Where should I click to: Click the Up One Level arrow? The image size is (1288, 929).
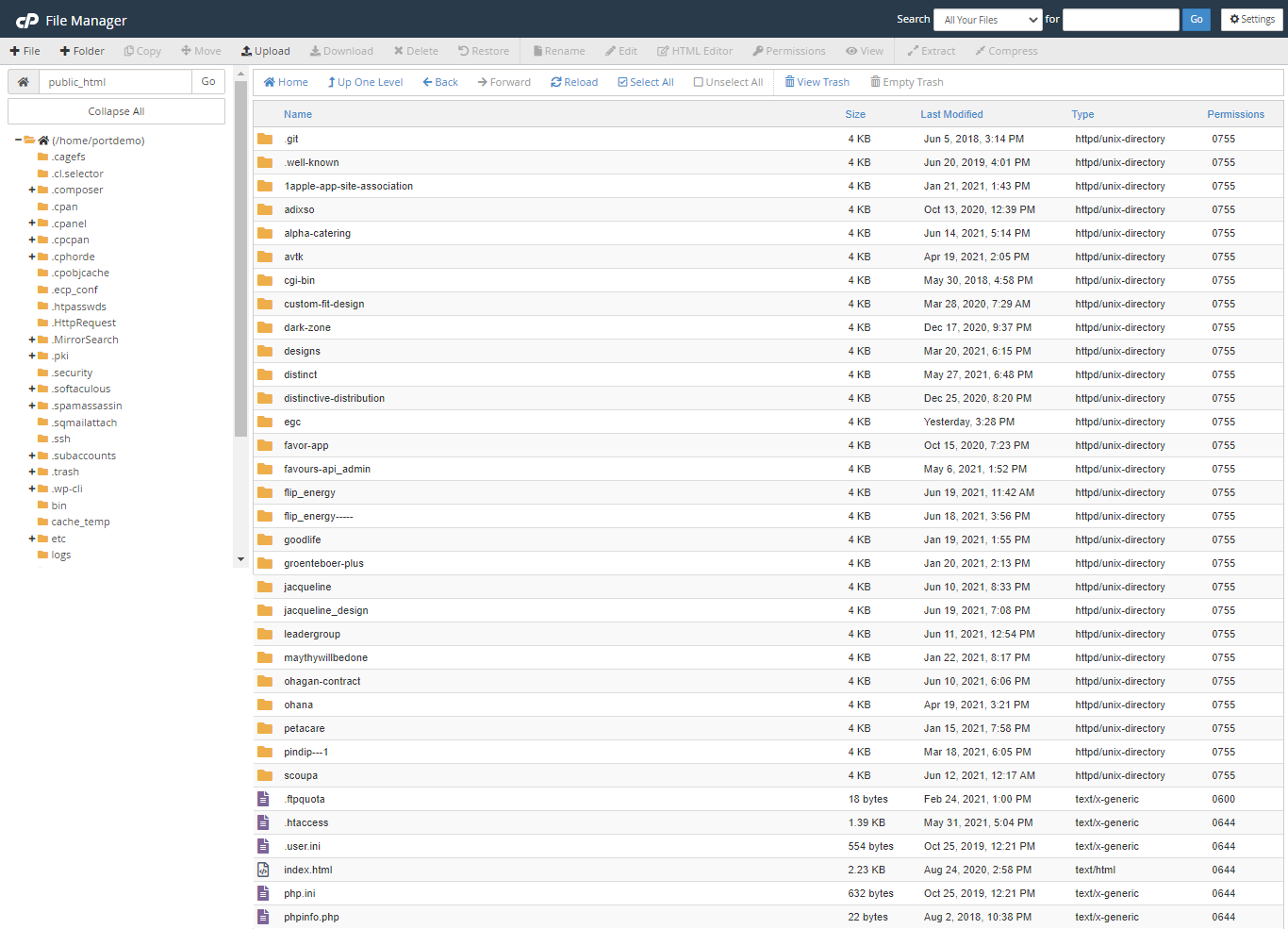pos(332,82)
